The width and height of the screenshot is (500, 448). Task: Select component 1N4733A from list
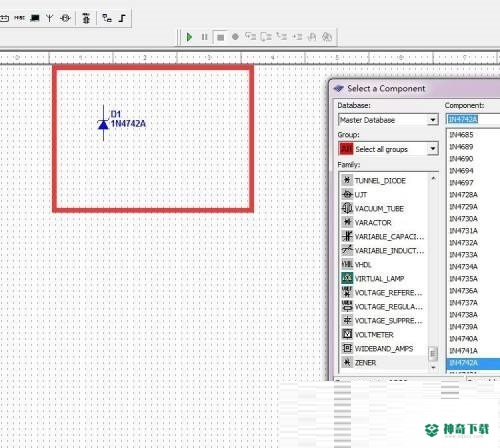click(x=463, y=255)
